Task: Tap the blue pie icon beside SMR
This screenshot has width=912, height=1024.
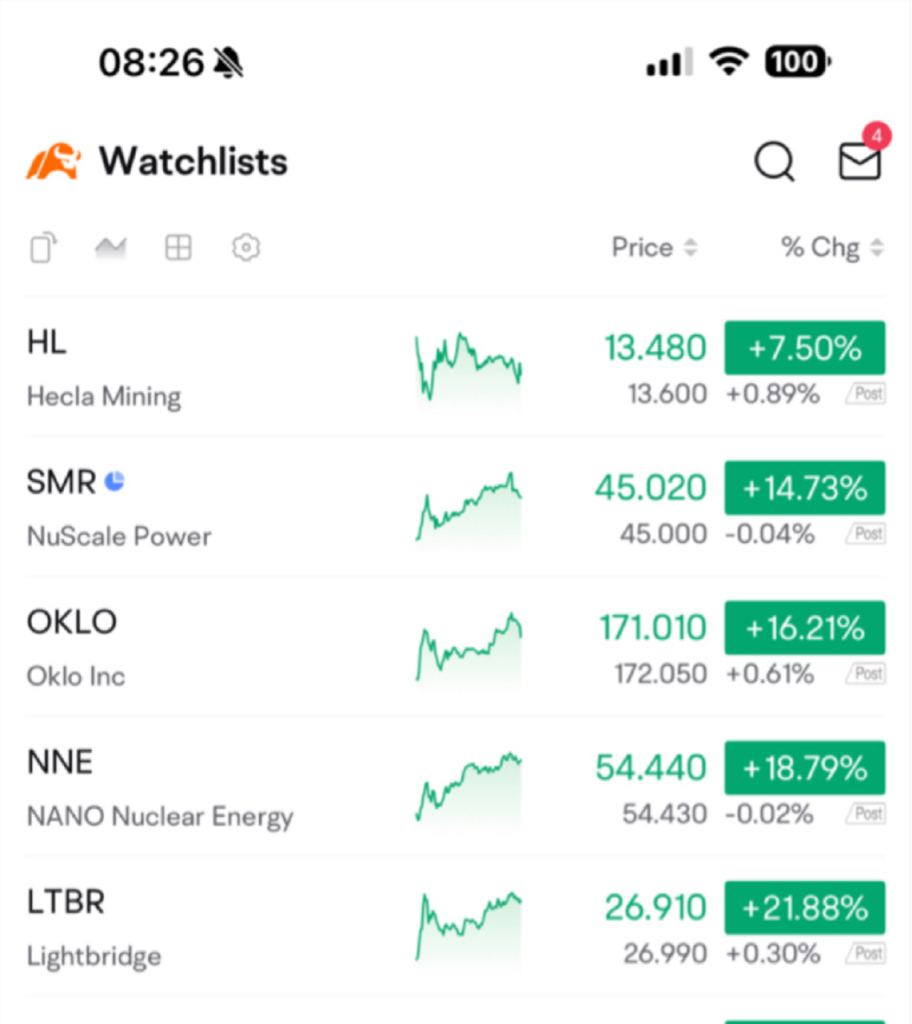Action: 115,481
